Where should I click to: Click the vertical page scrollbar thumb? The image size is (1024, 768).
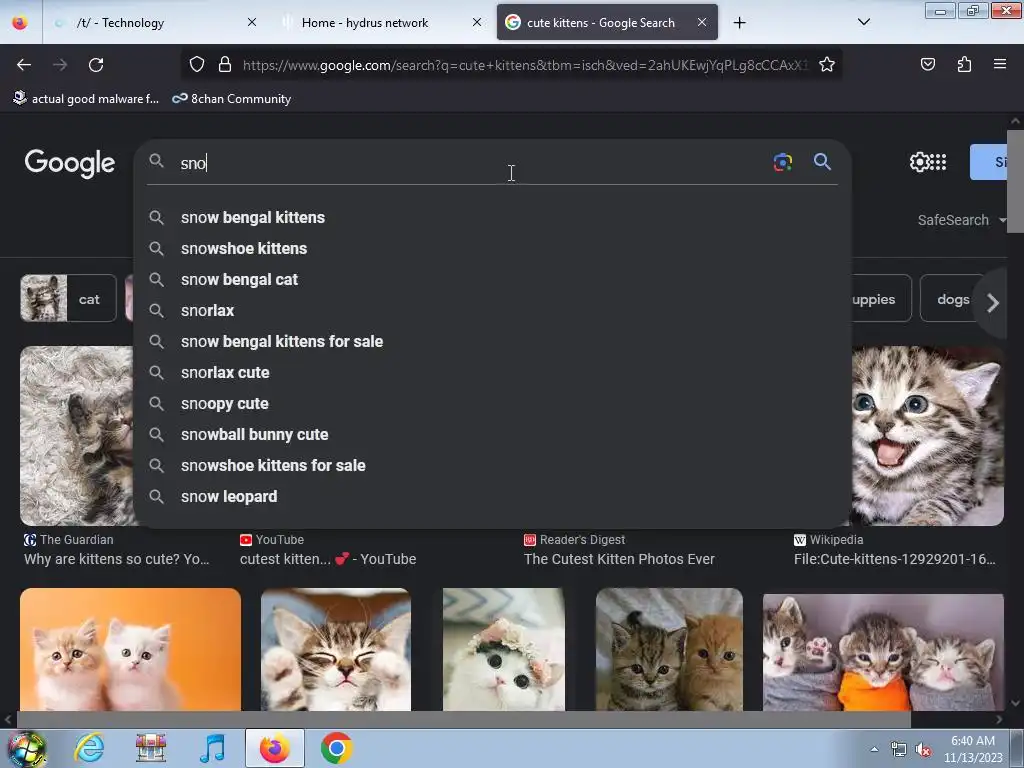point(1016,181)
